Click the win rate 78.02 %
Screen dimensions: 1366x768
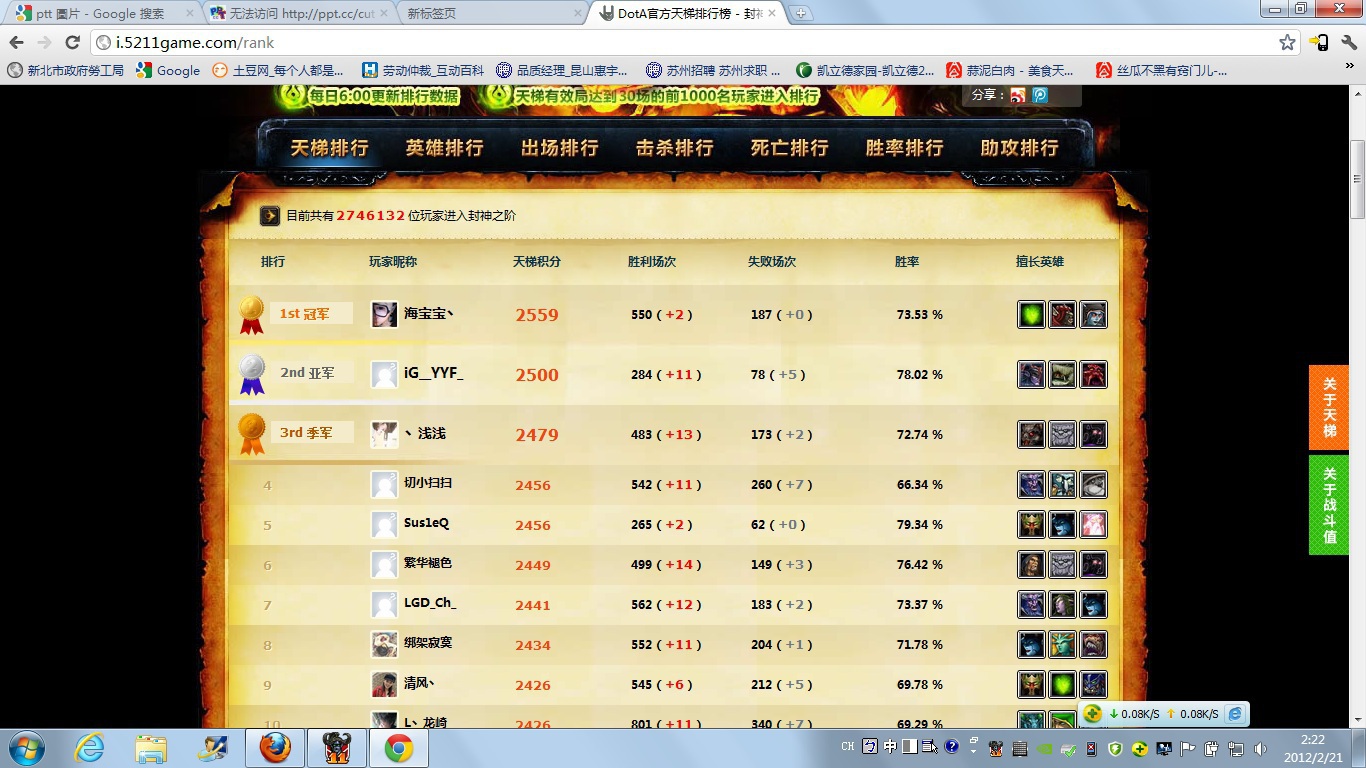click(x=920, y=375)
